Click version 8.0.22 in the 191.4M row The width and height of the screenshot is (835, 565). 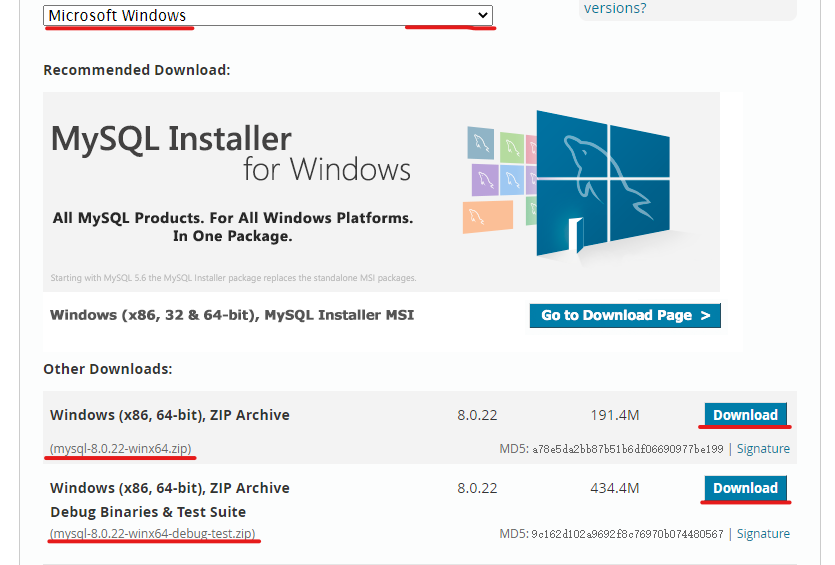pos(477,415)
